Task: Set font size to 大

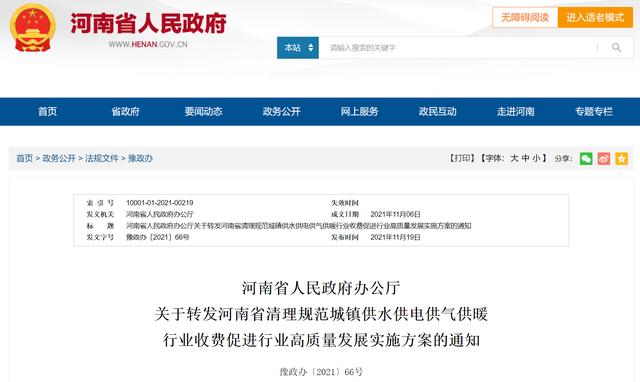Action: click(x=514, y=158)
